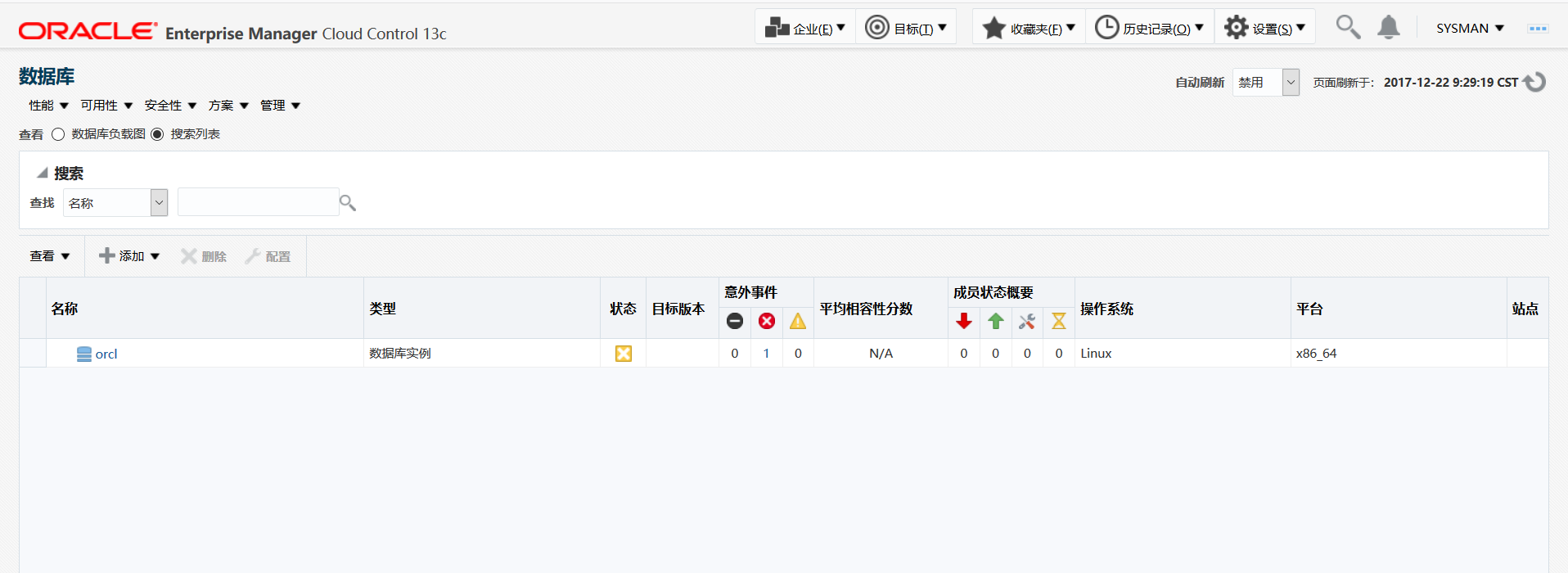Click the 配置 configure button
The width and height of the screenshot is (1568, 573).
pyautogui.click(x=268, y=256)
